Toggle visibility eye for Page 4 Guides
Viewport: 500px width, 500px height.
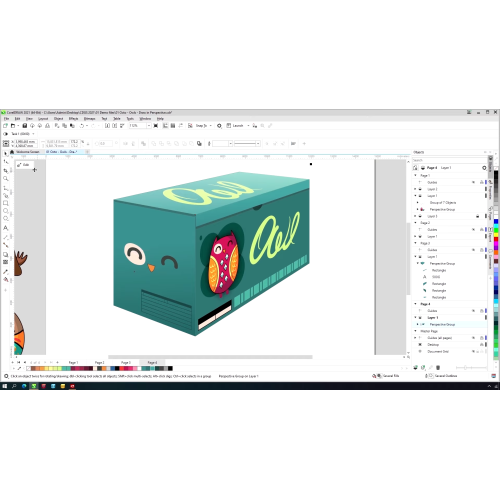pyautogui.click(x=473, y=311)
